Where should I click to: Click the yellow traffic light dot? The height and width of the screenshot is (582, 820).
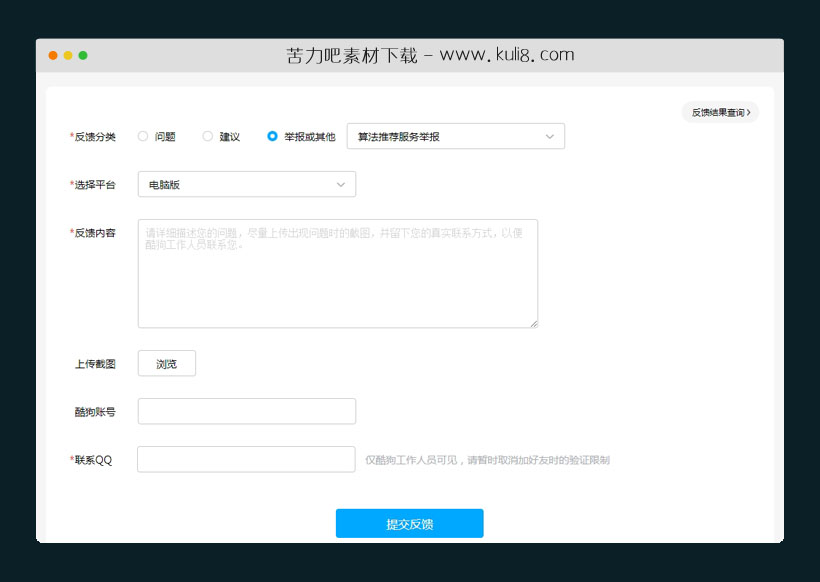(x=66, y=56)
